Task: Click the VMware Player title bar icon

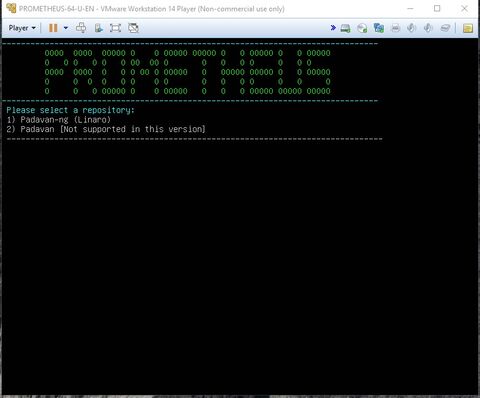Action: coord(11,8)
